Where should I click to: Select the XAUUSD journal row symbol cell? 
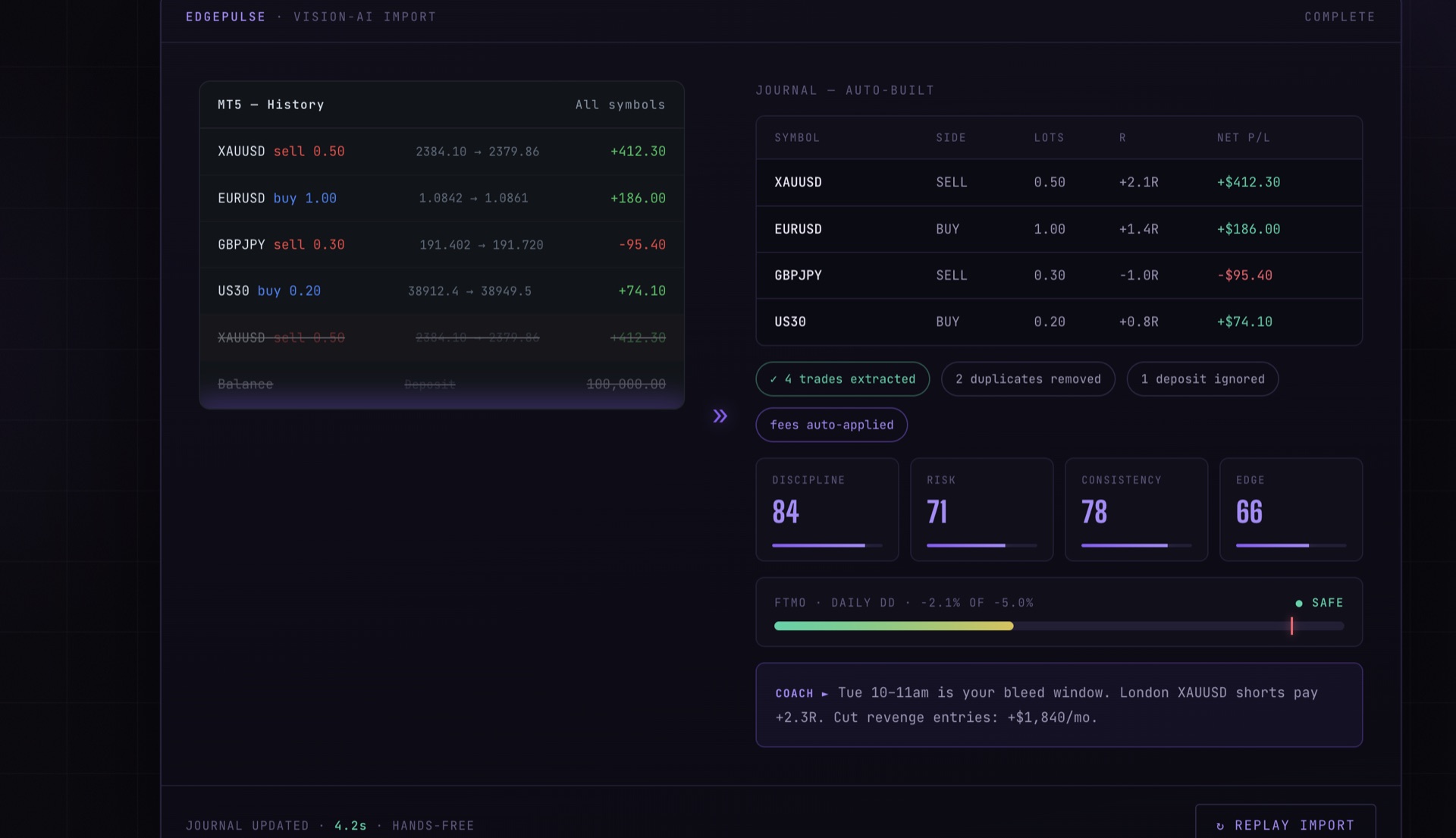(x=798, y=182)
